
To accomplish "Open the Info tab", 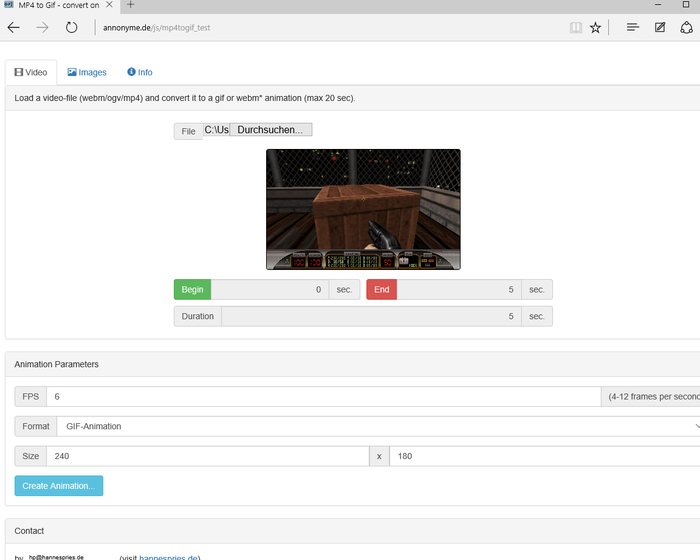I will click(x=140, y=72).
